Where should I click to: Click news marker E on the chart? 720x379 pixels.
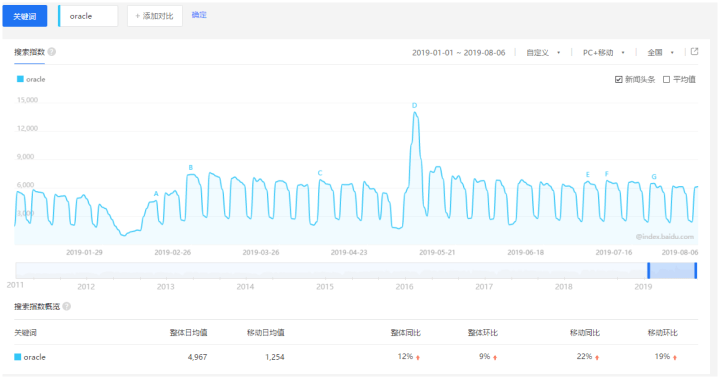pyautogui.click(x=588, y=175)
